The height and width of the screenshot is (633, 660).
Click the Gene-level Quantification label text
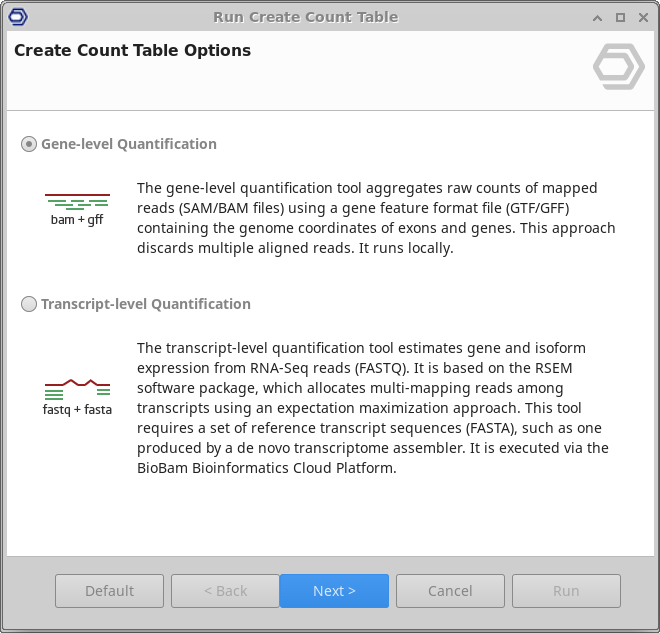128,144
